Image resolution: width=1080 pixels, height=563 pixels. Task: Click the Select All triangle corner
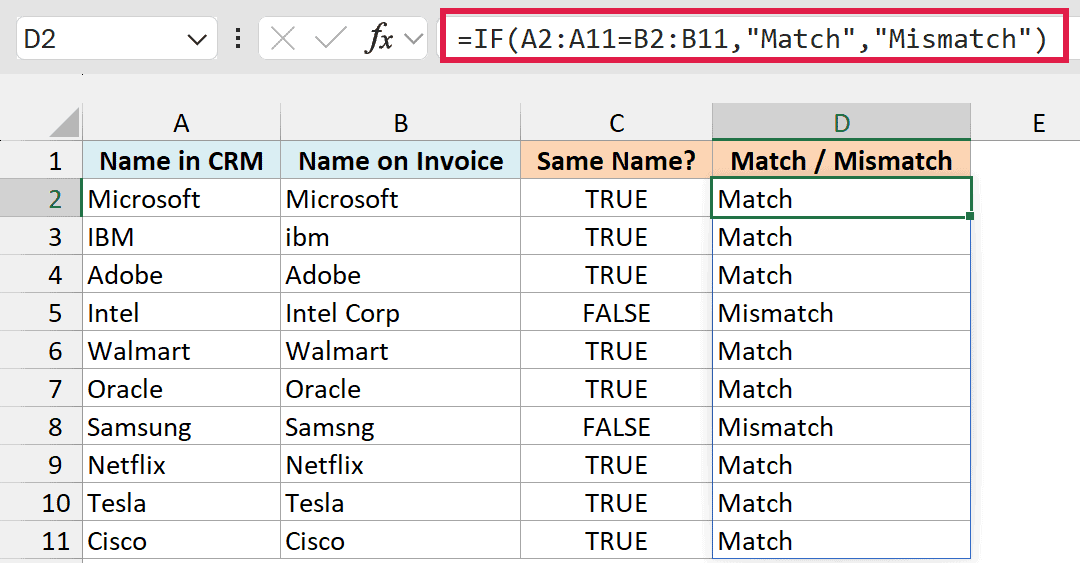65,123
